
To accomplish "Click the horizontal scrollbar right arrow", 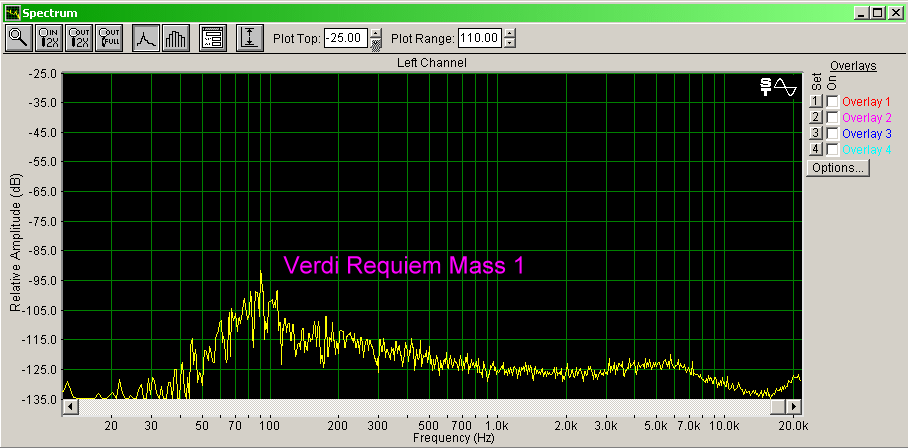I will click(x=794, y=406).
